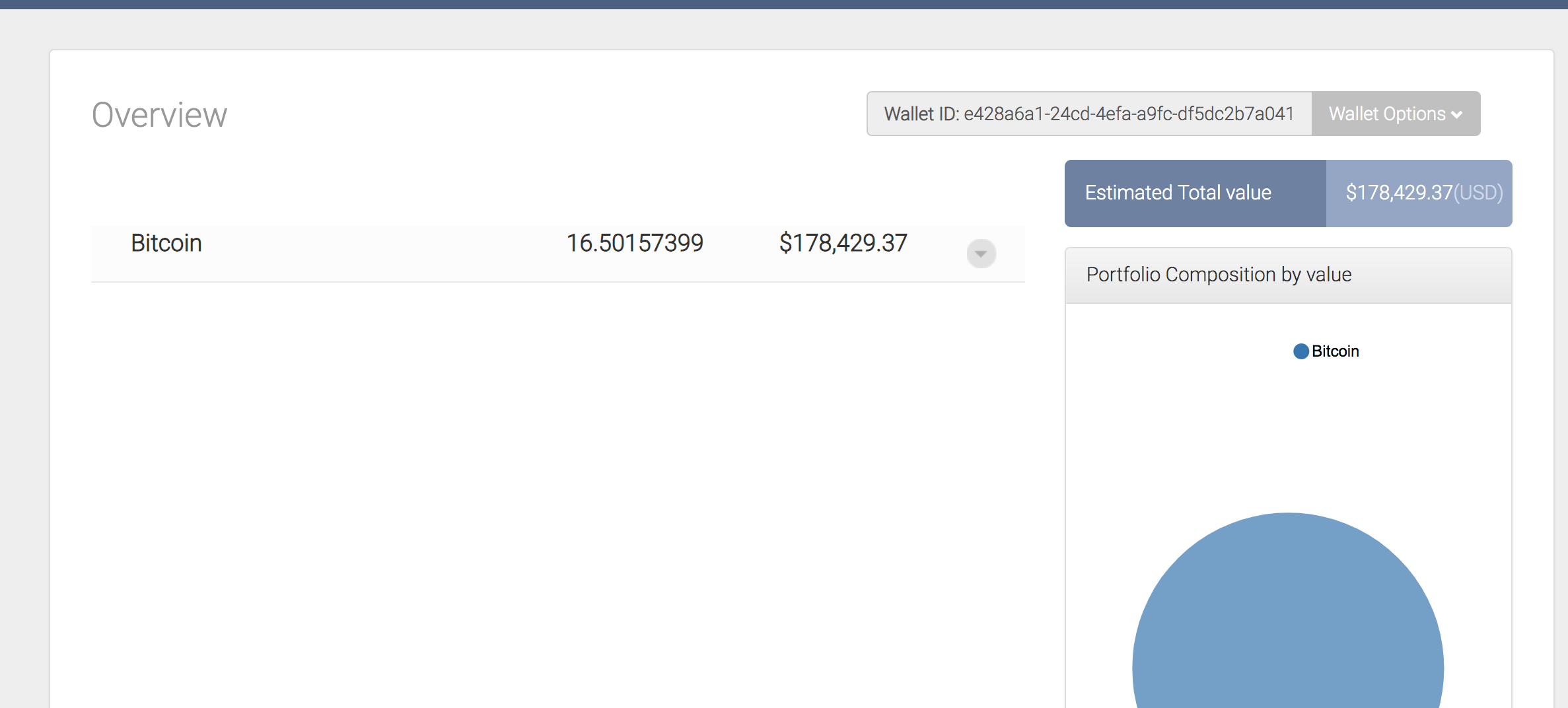
Task: Click the blue Bitcoin pie chart
Action: 1288,611
